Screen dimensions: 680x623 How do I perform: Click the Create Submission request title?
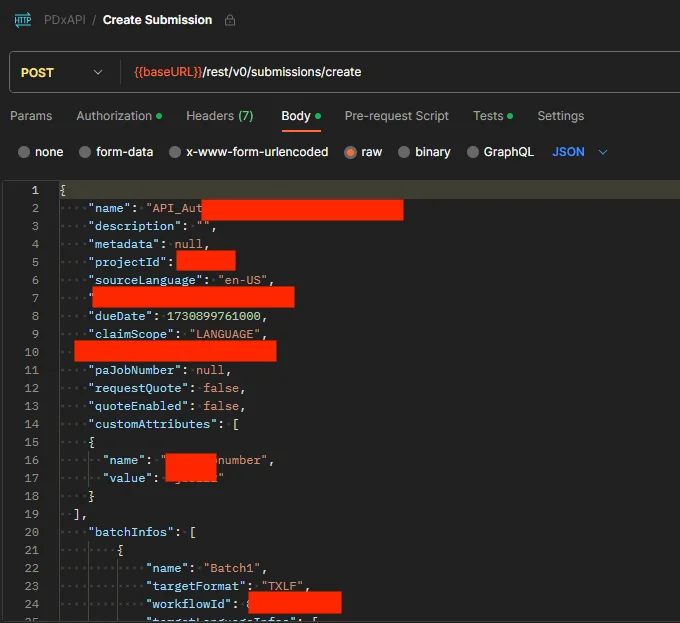[157, 20]
